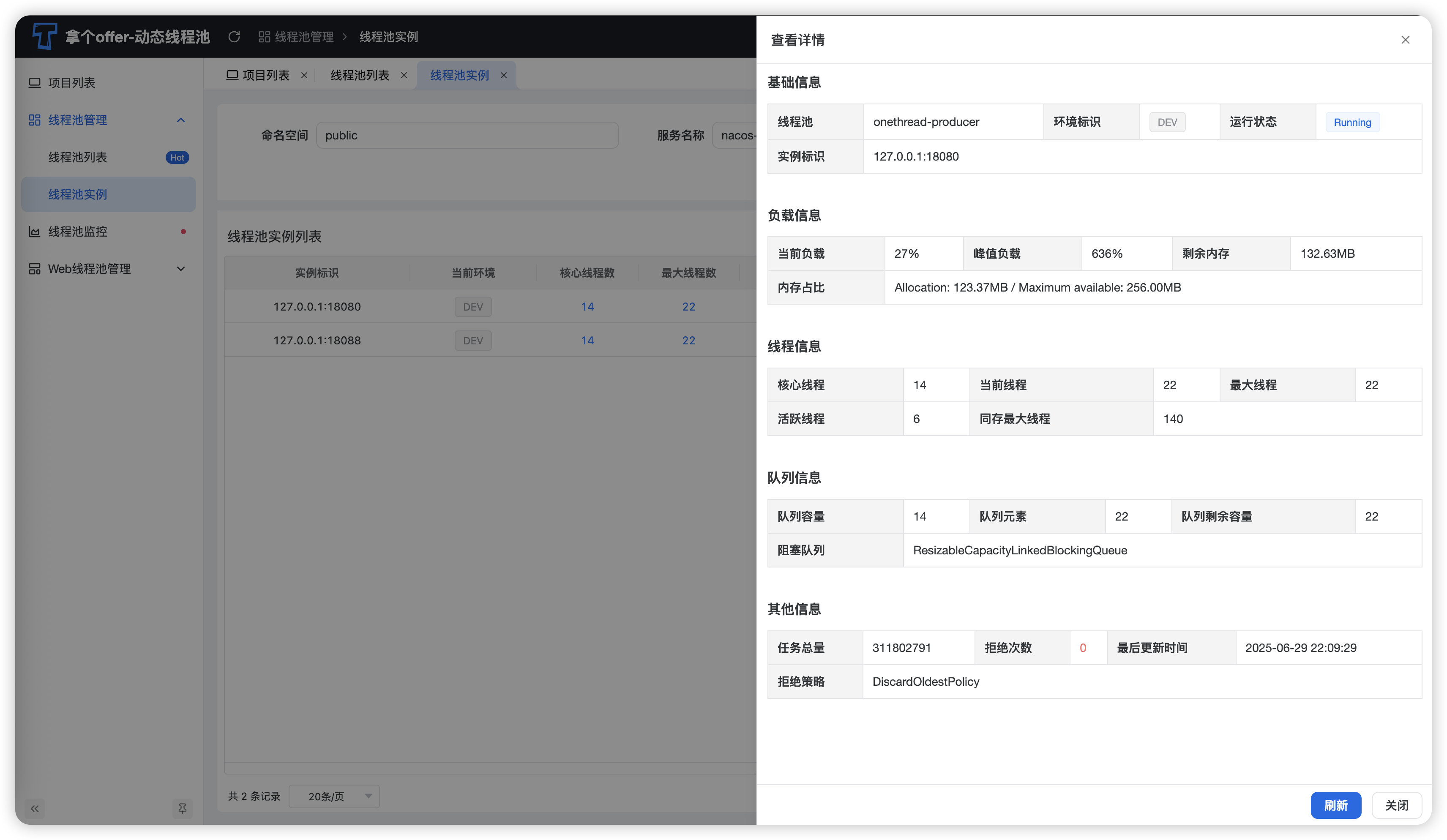Close the 项目列表 tab with its X
1447x840 pixels.
(x=304, y=75)
